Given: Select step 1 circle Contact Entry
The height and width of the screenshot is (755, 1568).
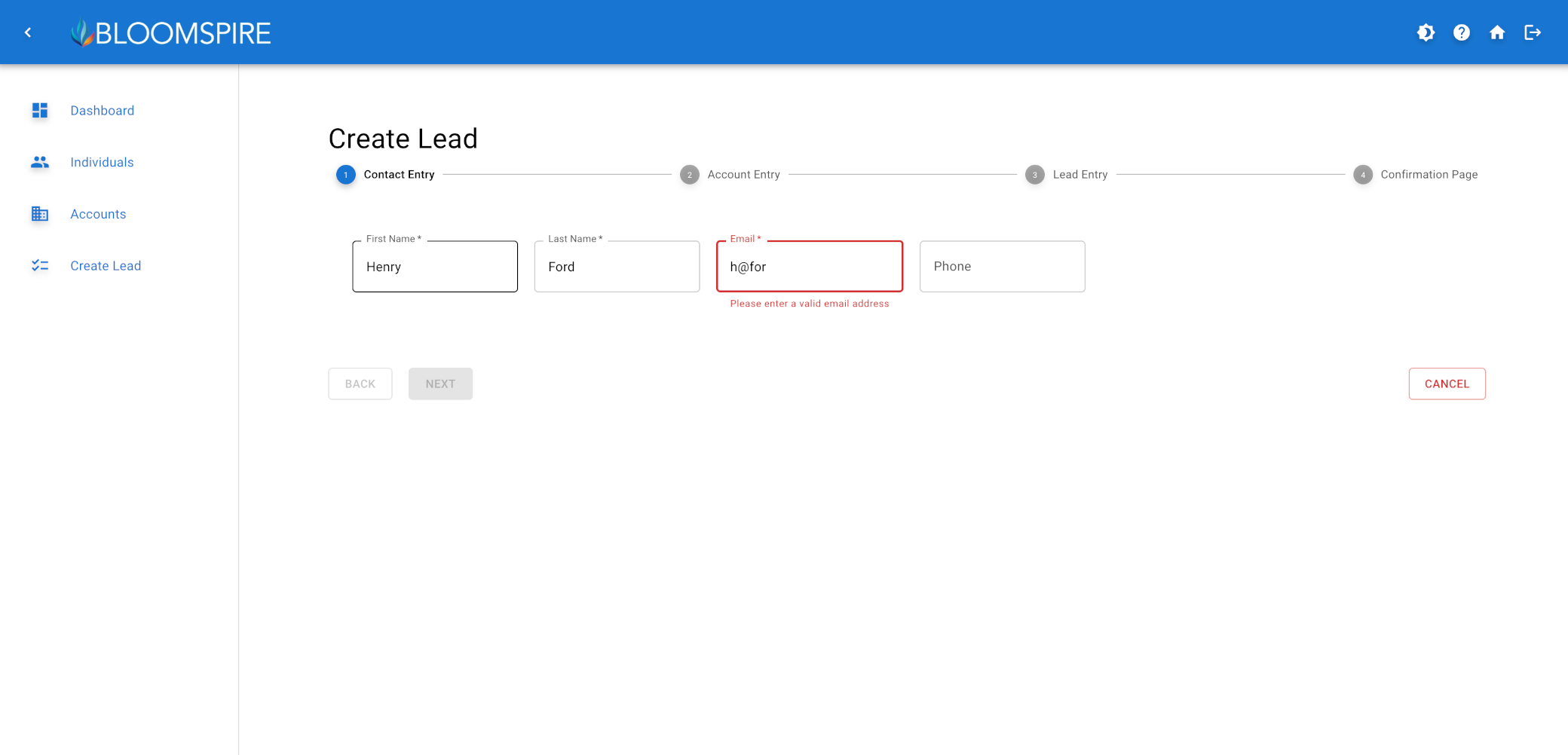Looking at the screenshot, I should 346,175.
